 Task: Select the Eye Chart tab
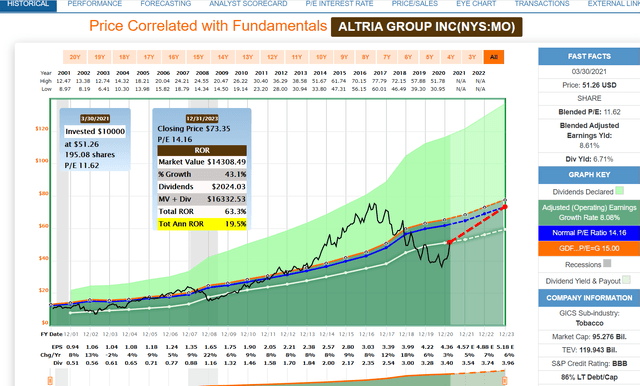pyautogui.click(x=476, y=4)
